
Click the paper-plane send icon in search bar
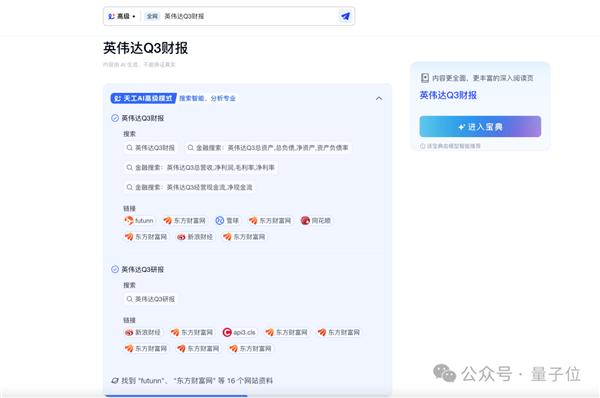coord(345,16)
